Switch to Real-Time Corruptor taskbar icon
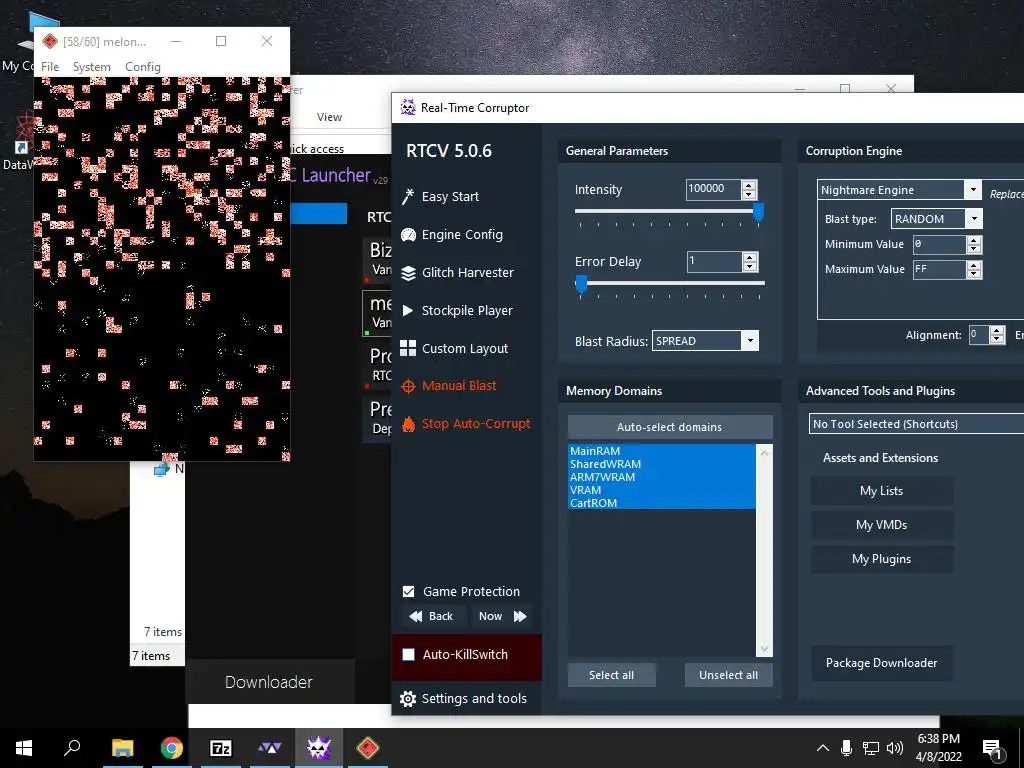 [x=319, y=748]
